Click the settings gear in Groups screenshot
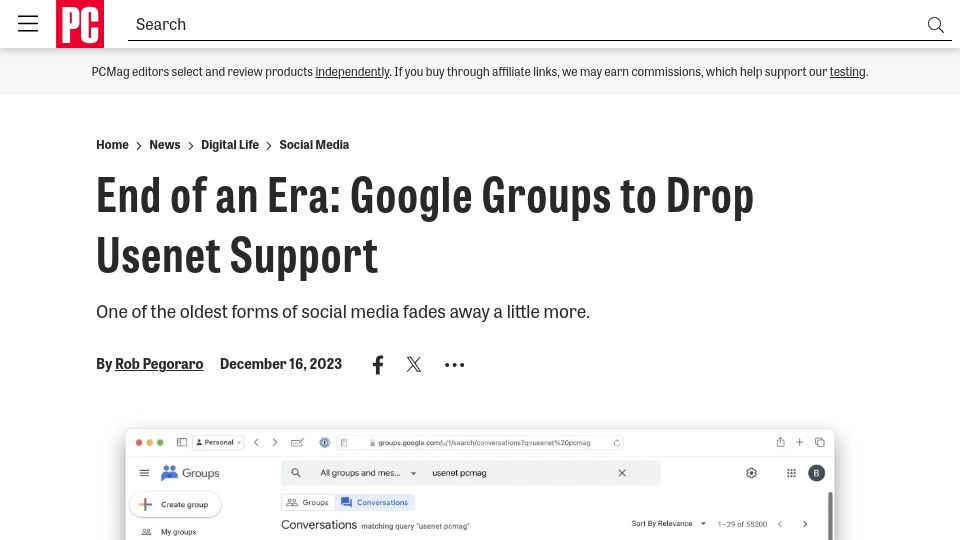This screenshot has height=540, width=960. pyautogui.click(x=751, y=473)
